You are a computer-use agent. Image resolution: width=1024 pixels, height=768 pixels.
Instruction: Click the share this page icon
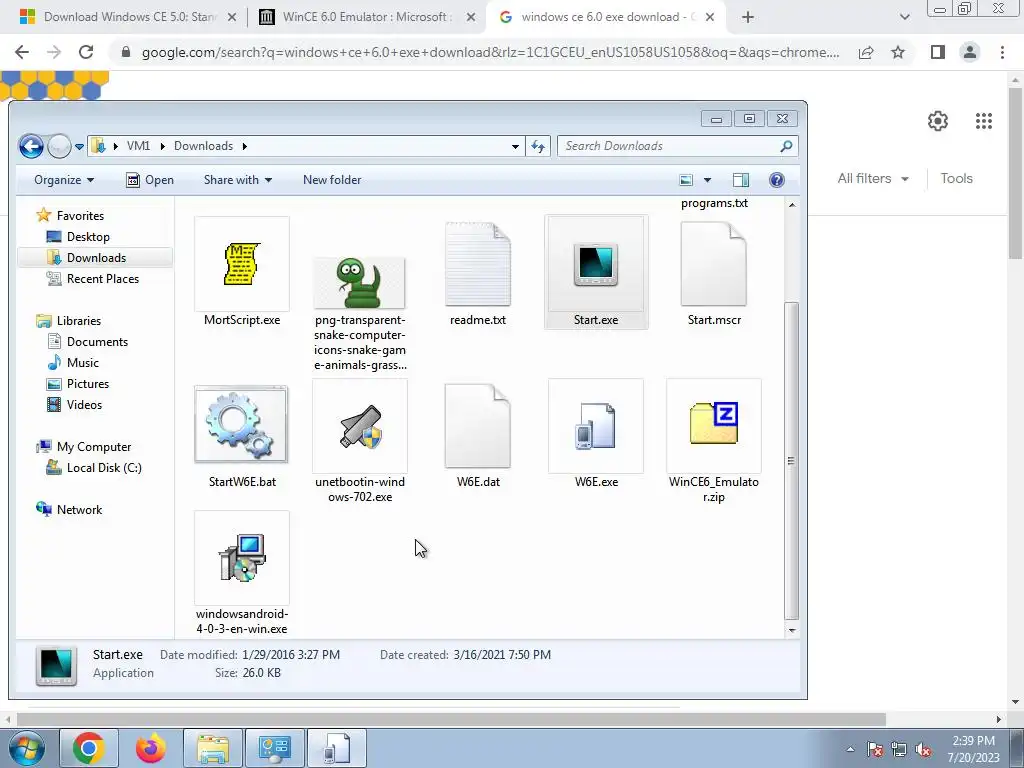click(866, 52)
